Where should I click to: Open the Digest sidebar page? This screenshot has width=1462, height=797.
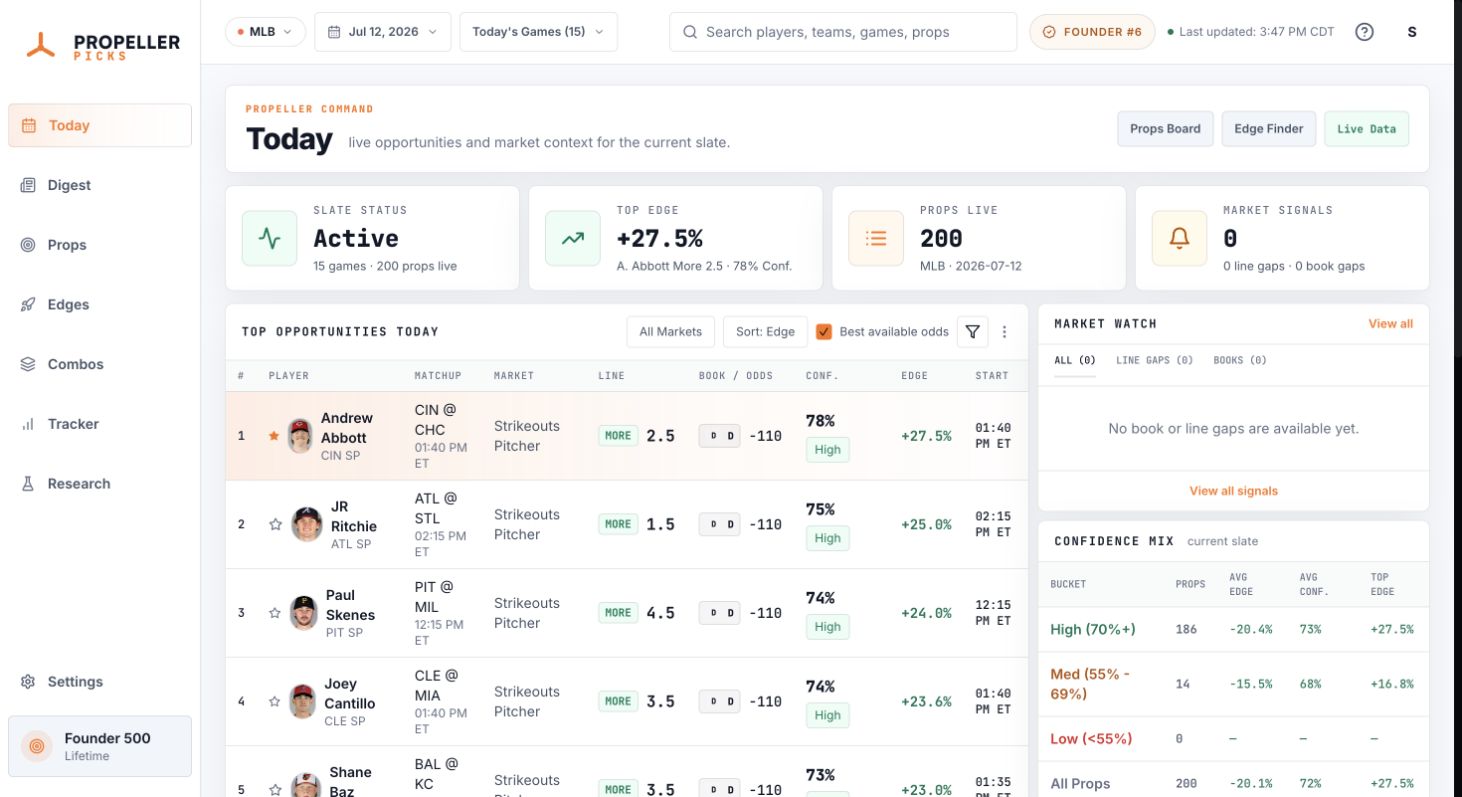pos(100,185)
